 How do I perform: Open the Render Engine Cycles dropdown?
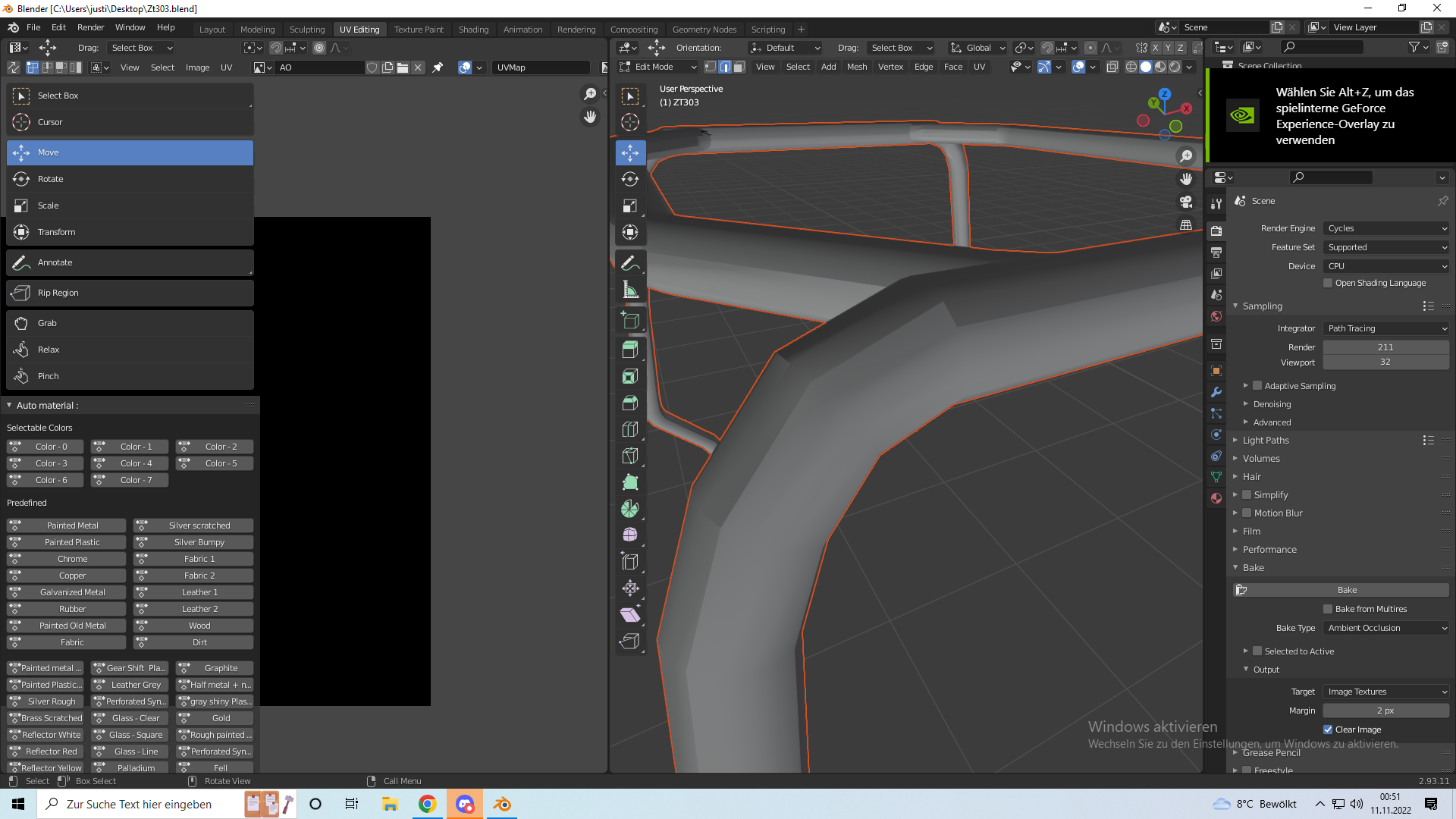click(x=1386, y=228)
